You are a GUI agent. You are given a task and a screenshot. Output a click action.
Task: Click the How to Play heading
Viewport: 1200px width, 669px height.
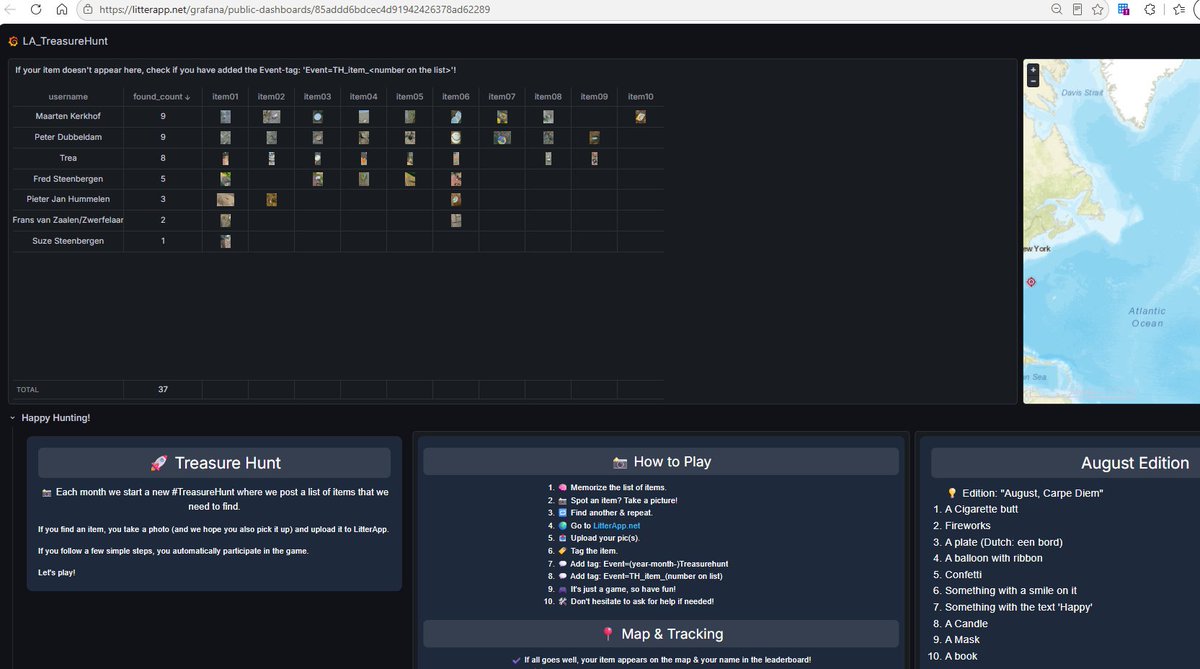click(x=673, y=462)
